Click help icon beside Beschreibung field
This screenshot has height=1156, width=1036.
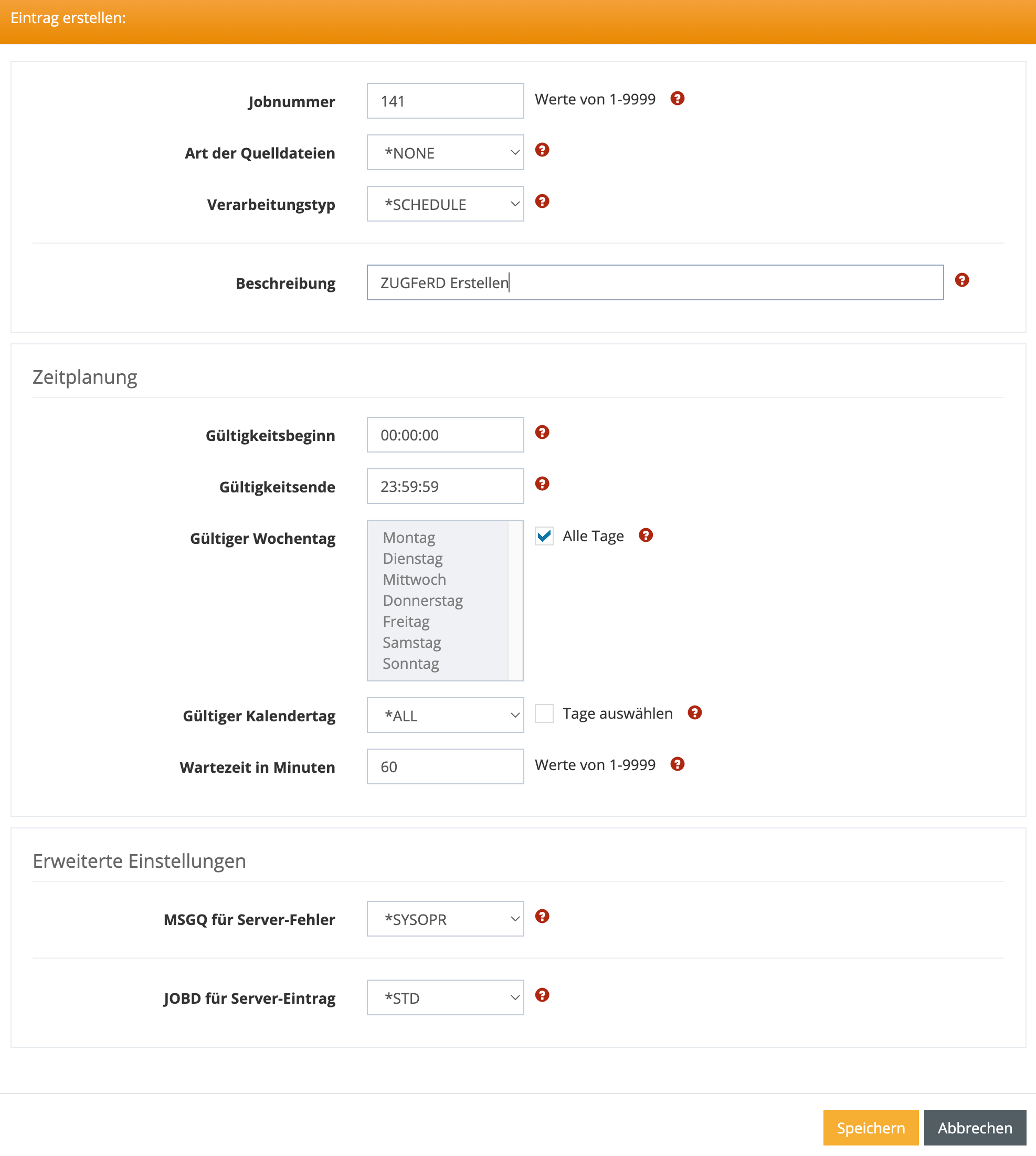click(x=961, y=280)
